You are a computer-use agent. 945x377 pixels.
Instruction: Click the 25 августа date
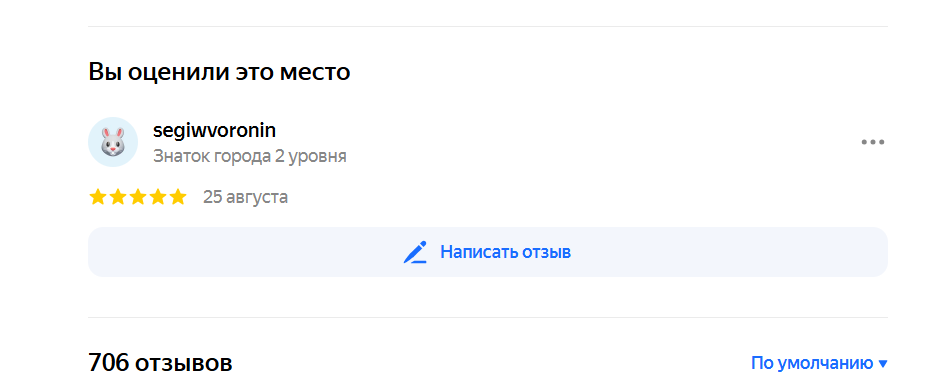245,197
